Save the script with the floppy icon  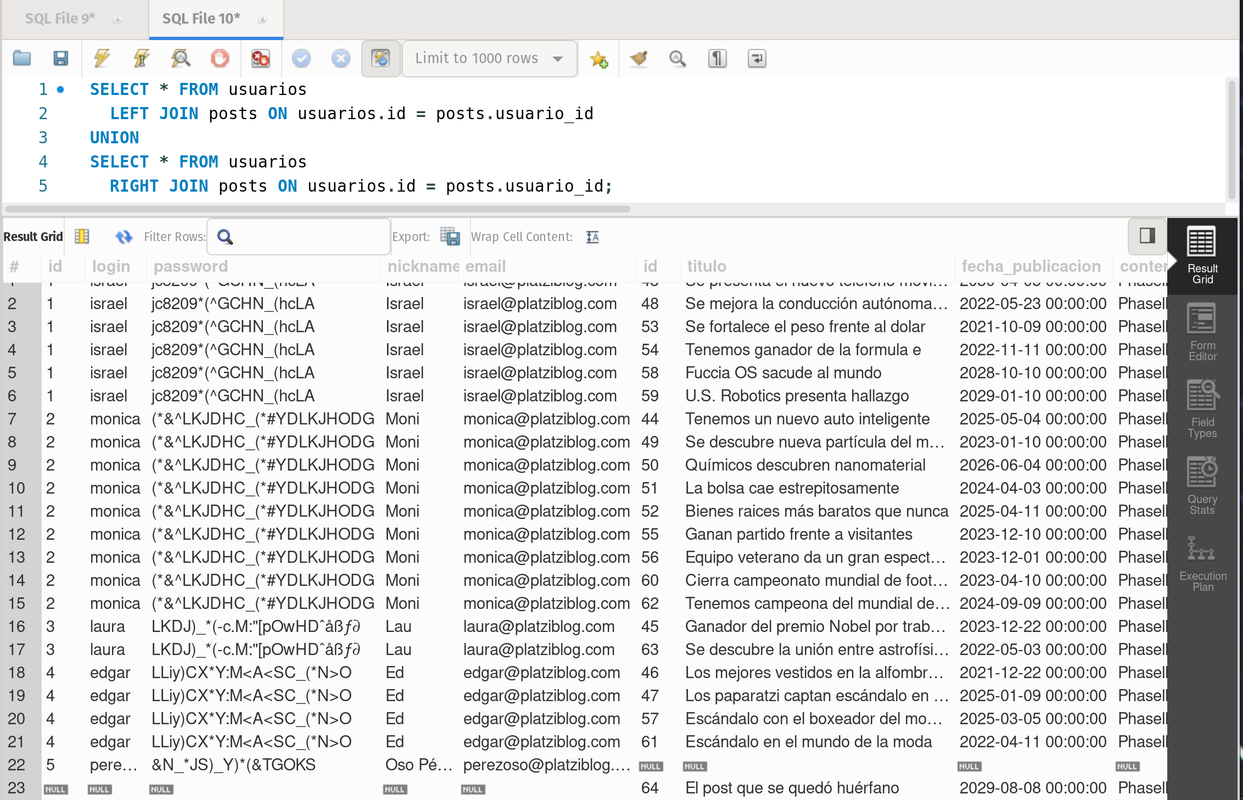pyautogui.click(x=61, y=59)
